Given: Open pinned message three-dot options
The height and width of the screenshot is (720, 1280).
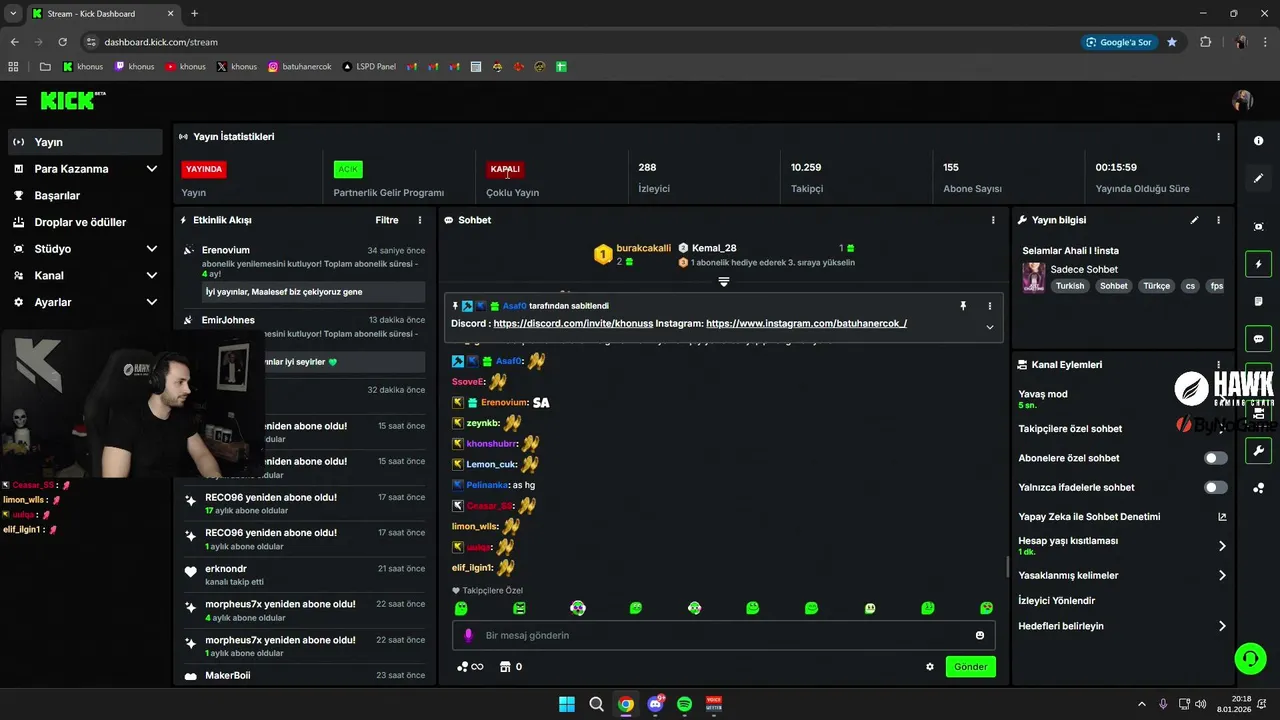Looking at the screenshot, I should tap(990, 306).
